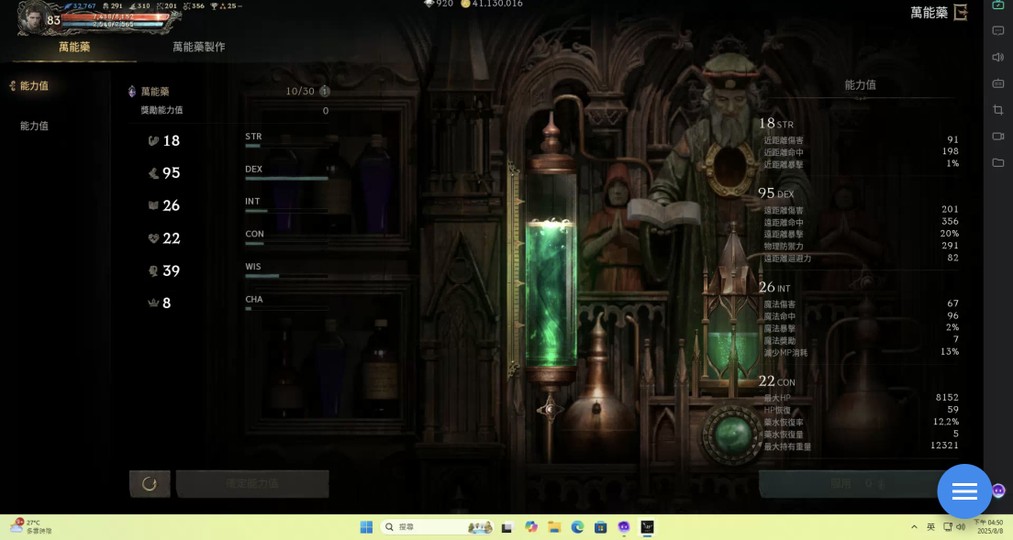Open the folder icon in right sidebar
Viewport: 1013px width, 540px height.
click(x=998, y=163)
